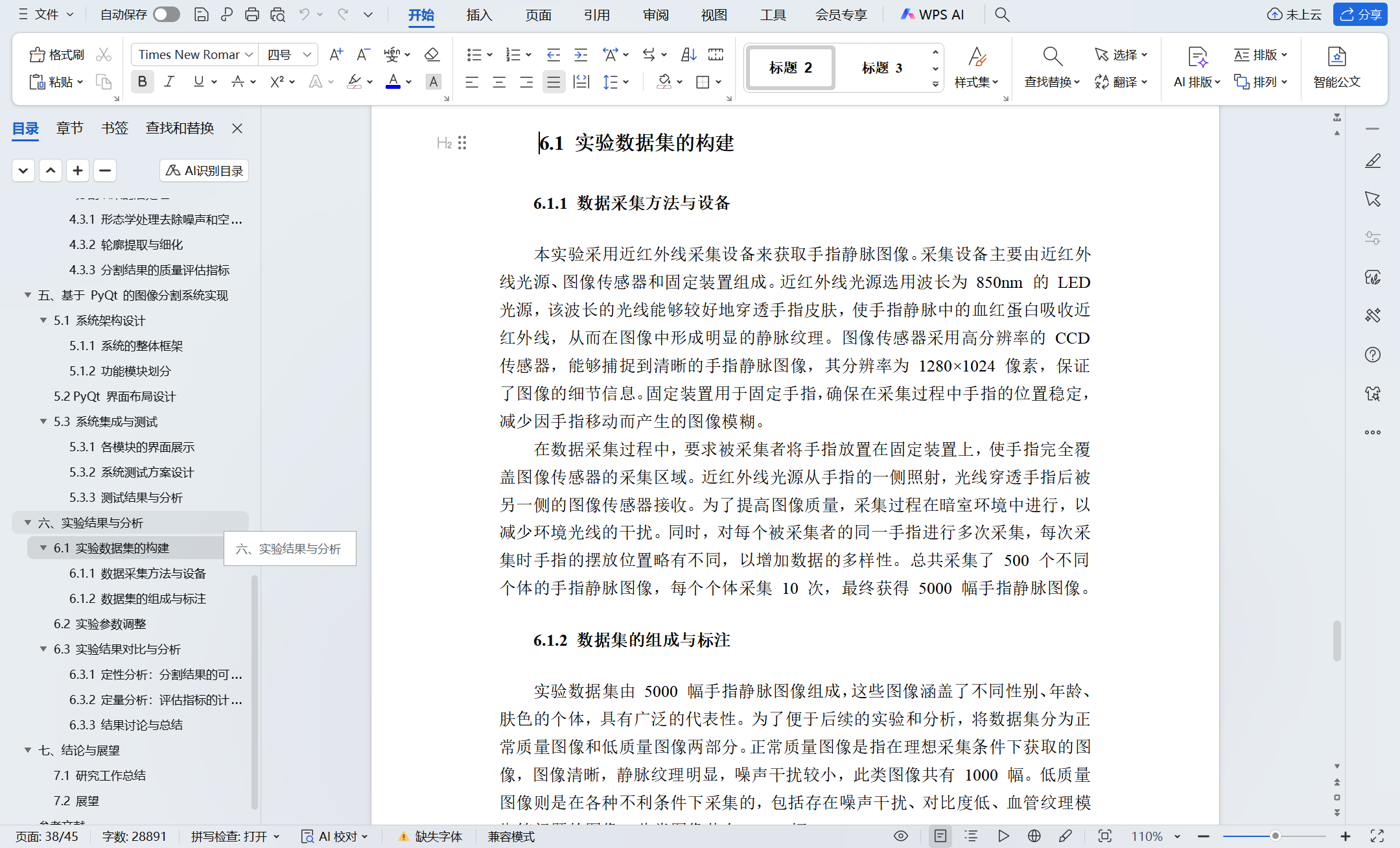Click the save document icon

point(201,14)
